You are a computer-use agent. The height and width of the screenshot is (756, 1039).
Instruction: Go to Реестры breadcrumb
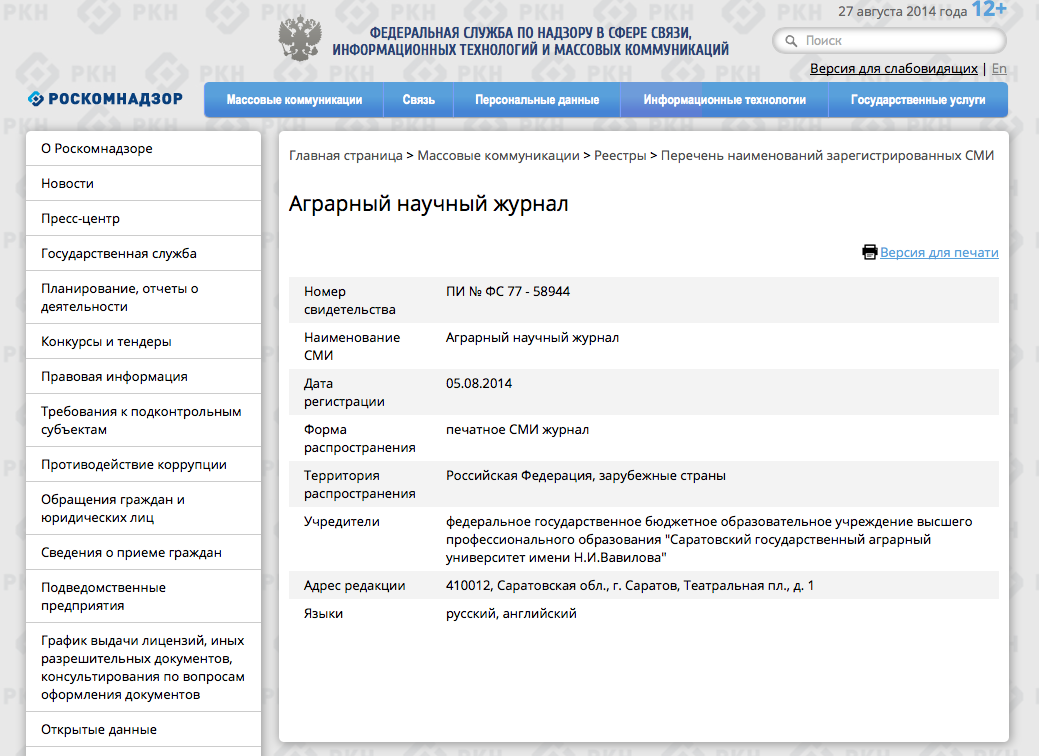tap(620, 155)
